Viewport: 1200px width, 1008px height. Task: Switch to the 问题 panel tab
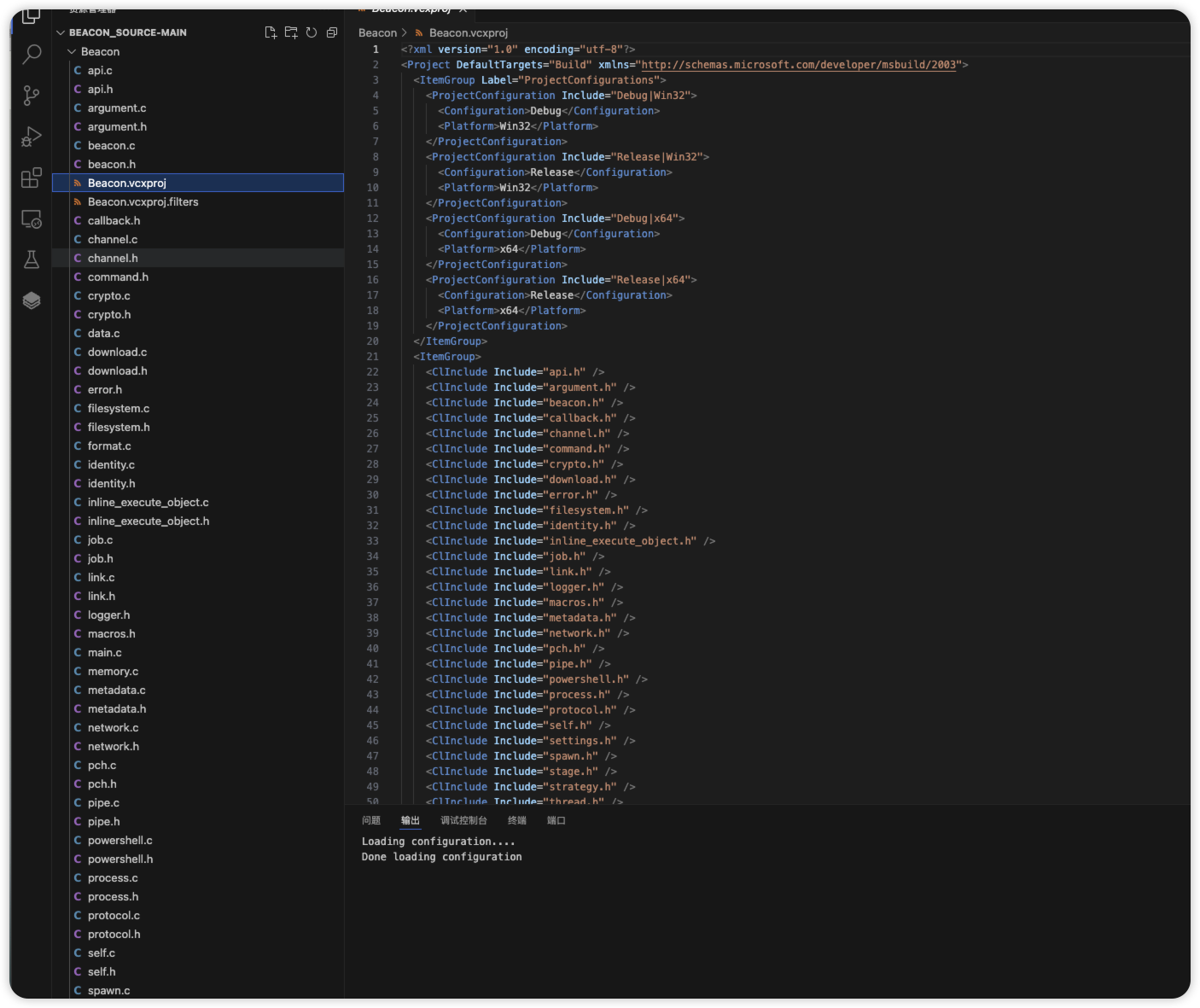pos(371,820)
